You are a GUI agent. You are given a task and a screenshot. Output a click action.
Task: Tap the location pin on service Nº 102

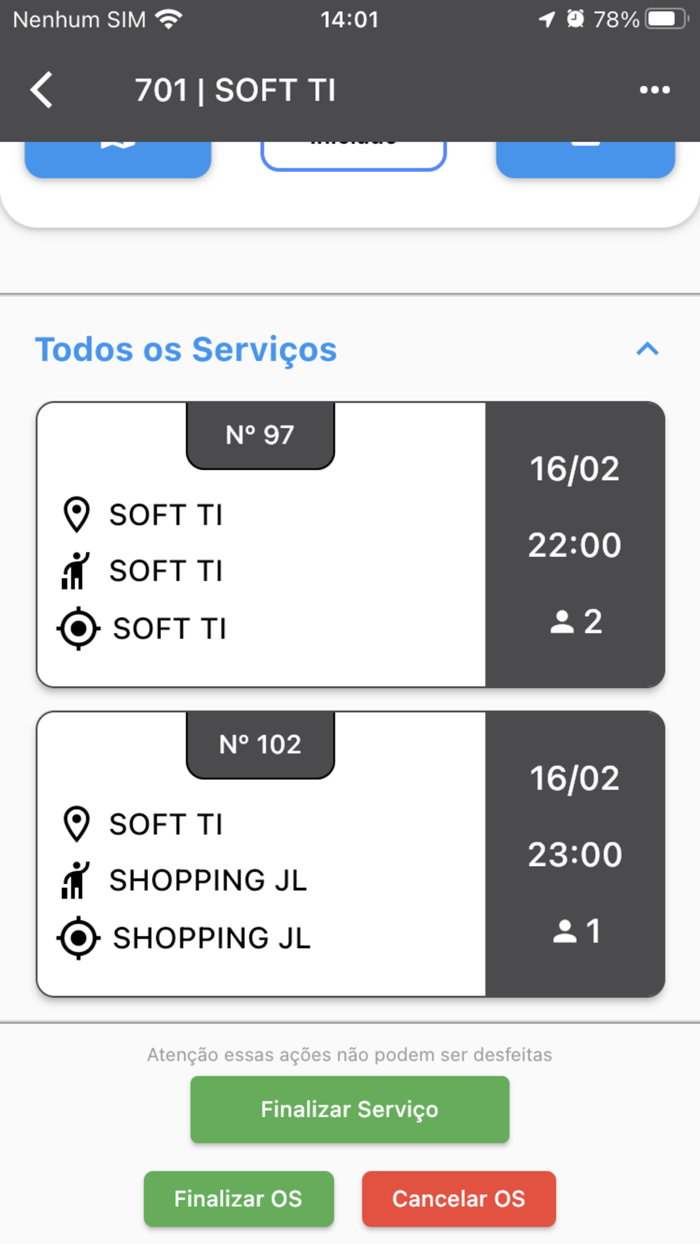coord(76,823)
